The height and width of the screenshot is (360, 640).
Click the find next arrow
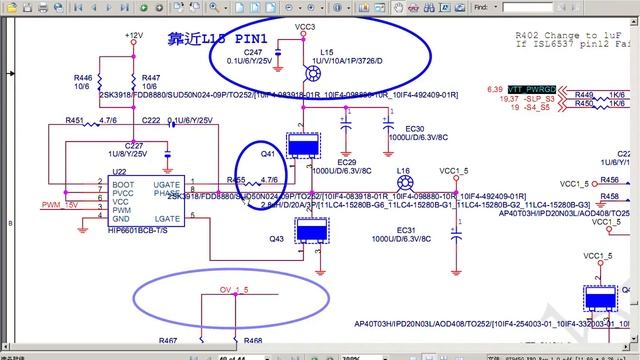pyautogui.click(x=573, y=7)
